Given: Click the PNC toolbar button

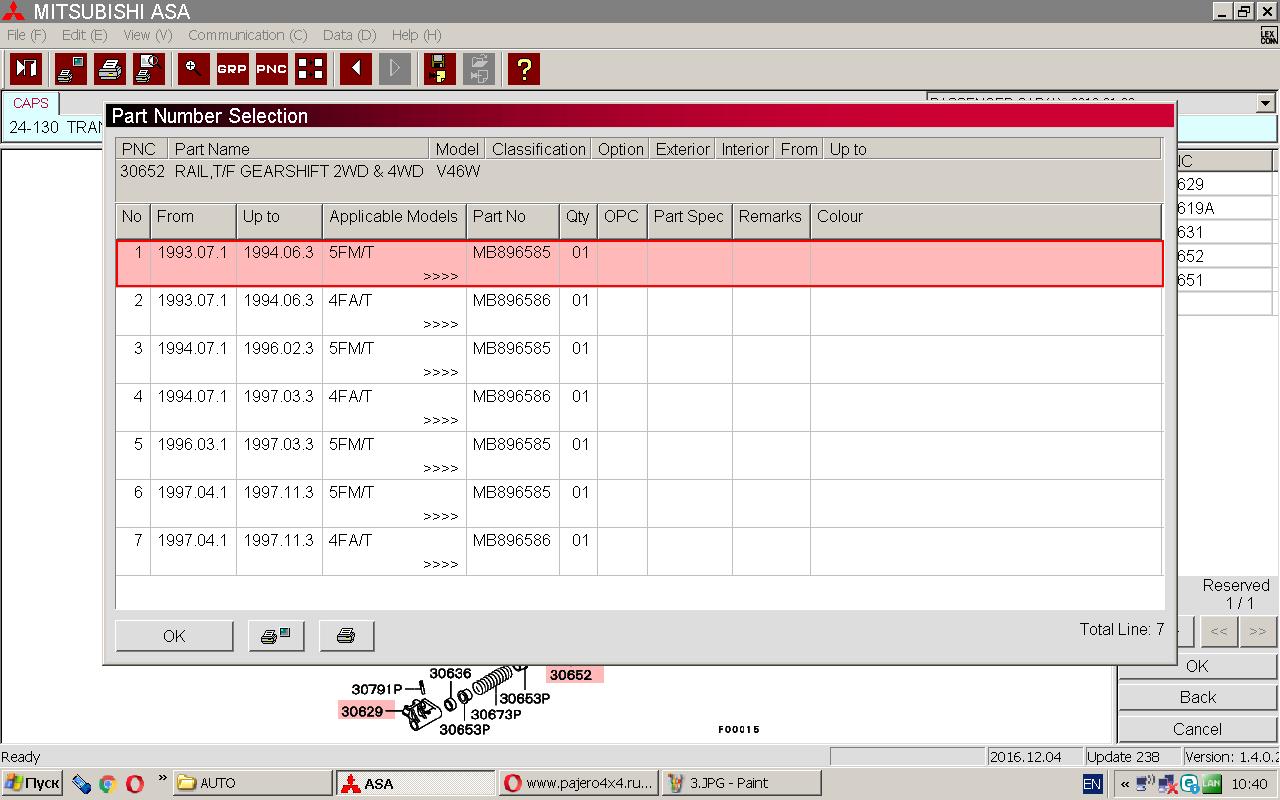Looking at the screenshot, I should click(x=271, y=68).
